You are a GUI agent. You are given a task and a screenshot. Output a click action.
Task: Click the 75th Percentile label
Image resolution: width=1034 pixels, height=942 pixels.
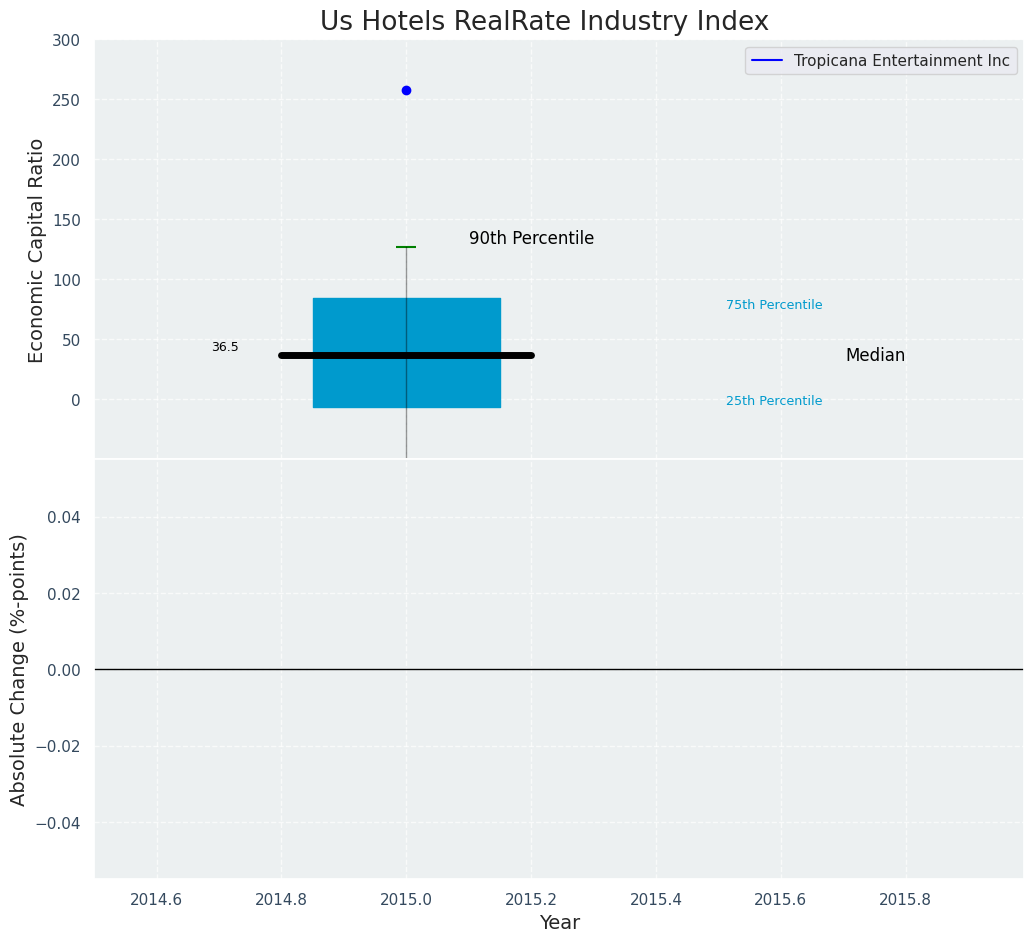coord(774,305)
